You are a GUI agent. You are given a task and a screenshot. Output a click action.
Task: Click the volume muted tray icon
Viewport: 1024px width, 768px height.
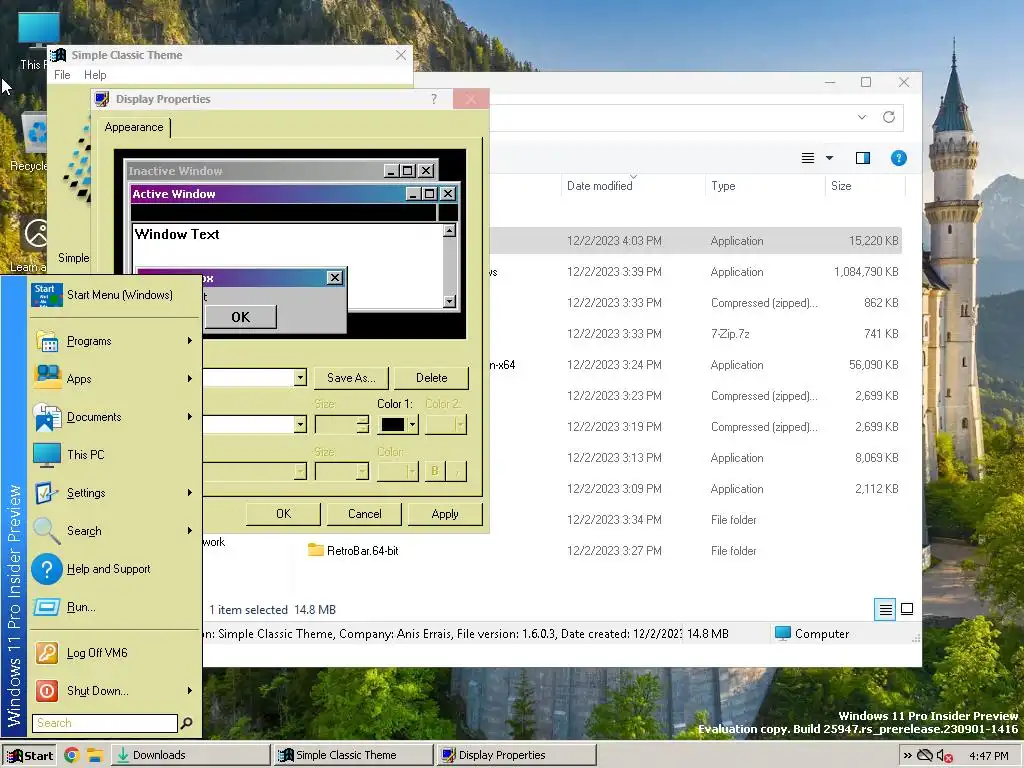click(944, 756)
